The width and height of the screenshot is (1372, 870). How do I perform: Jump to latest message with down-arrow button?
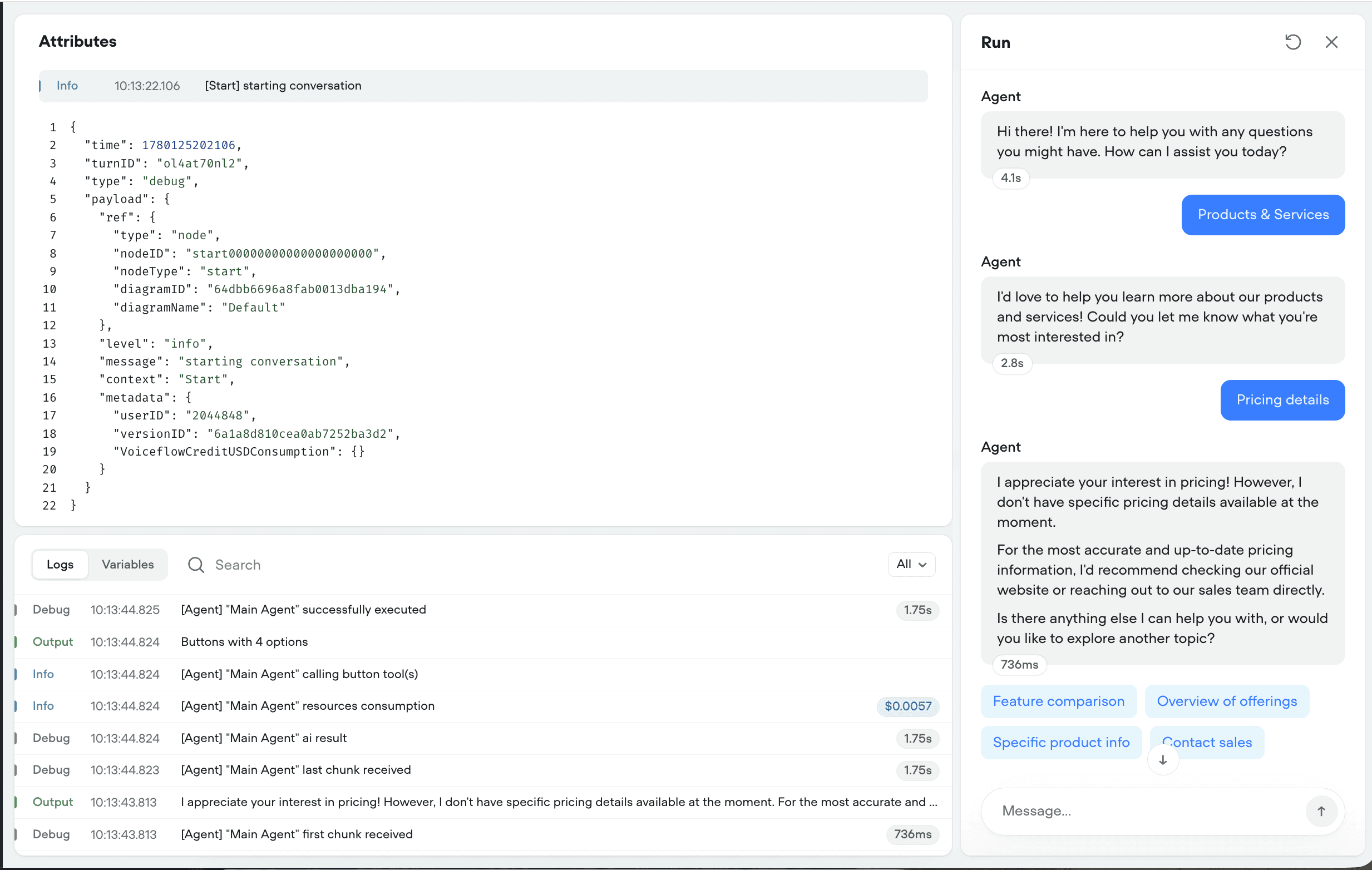tap(1162, 760)
